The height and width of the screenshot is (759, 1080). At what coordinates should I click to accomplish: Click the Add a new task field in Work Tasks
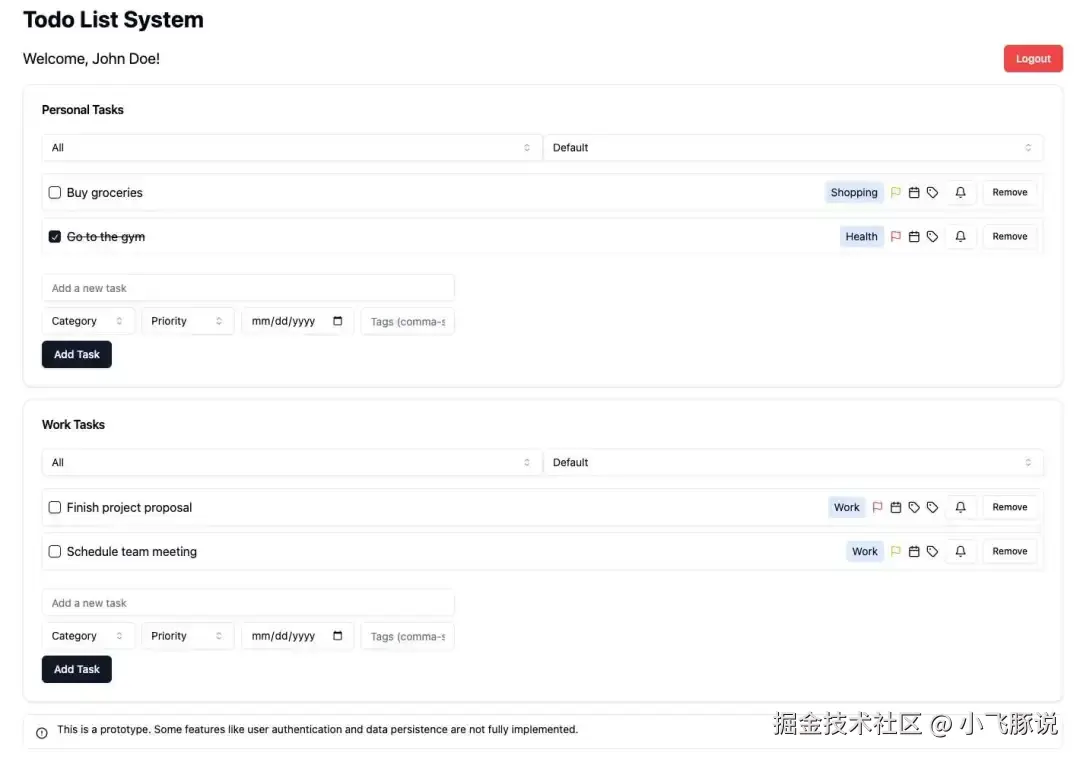point(248,604)
